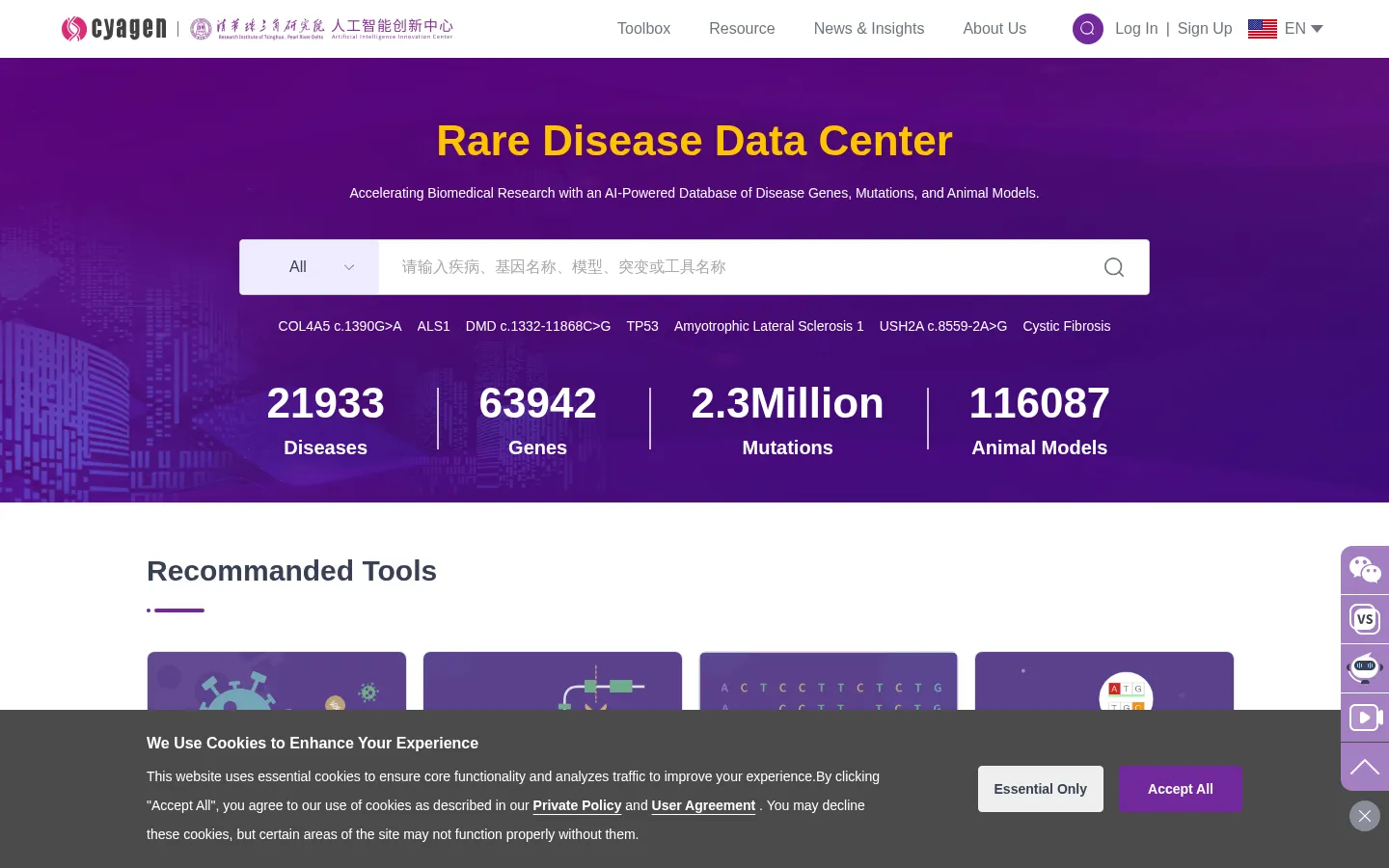Open the About Us menu
The image size is (1389, 868).
point(994,29)
